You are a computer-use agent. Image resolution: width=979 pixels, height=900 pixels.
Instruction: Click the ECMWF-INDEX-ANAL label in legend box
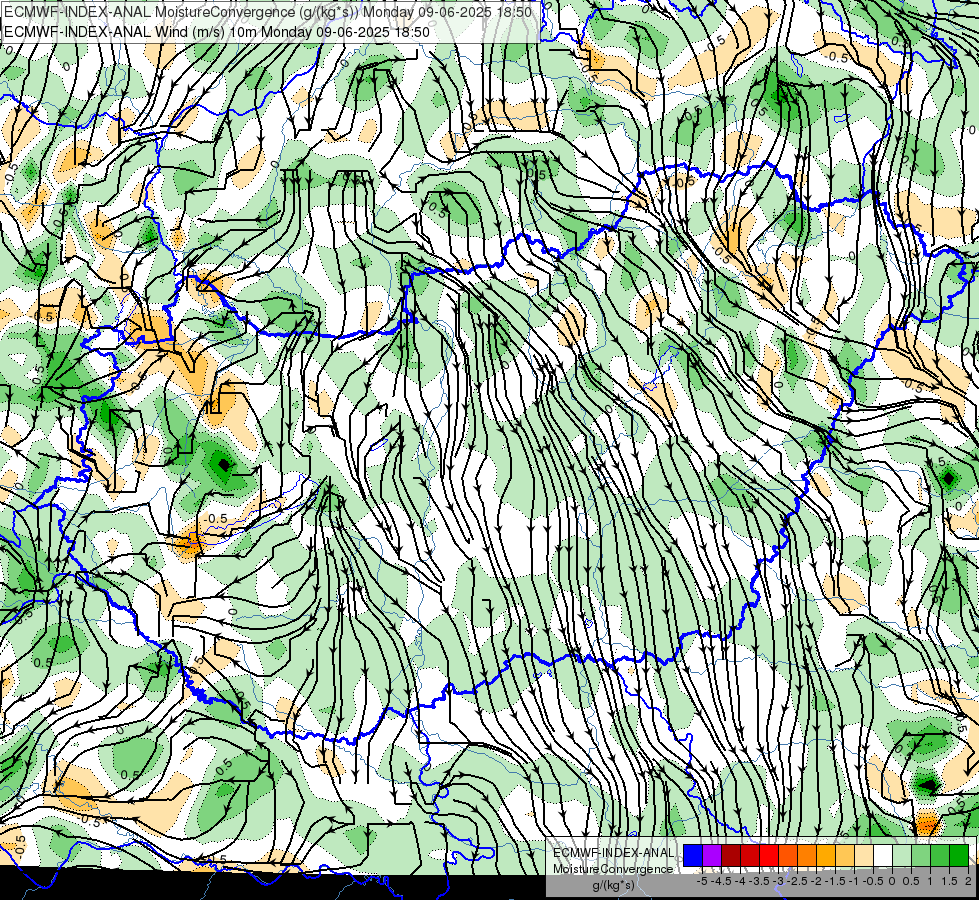(613, 853)
